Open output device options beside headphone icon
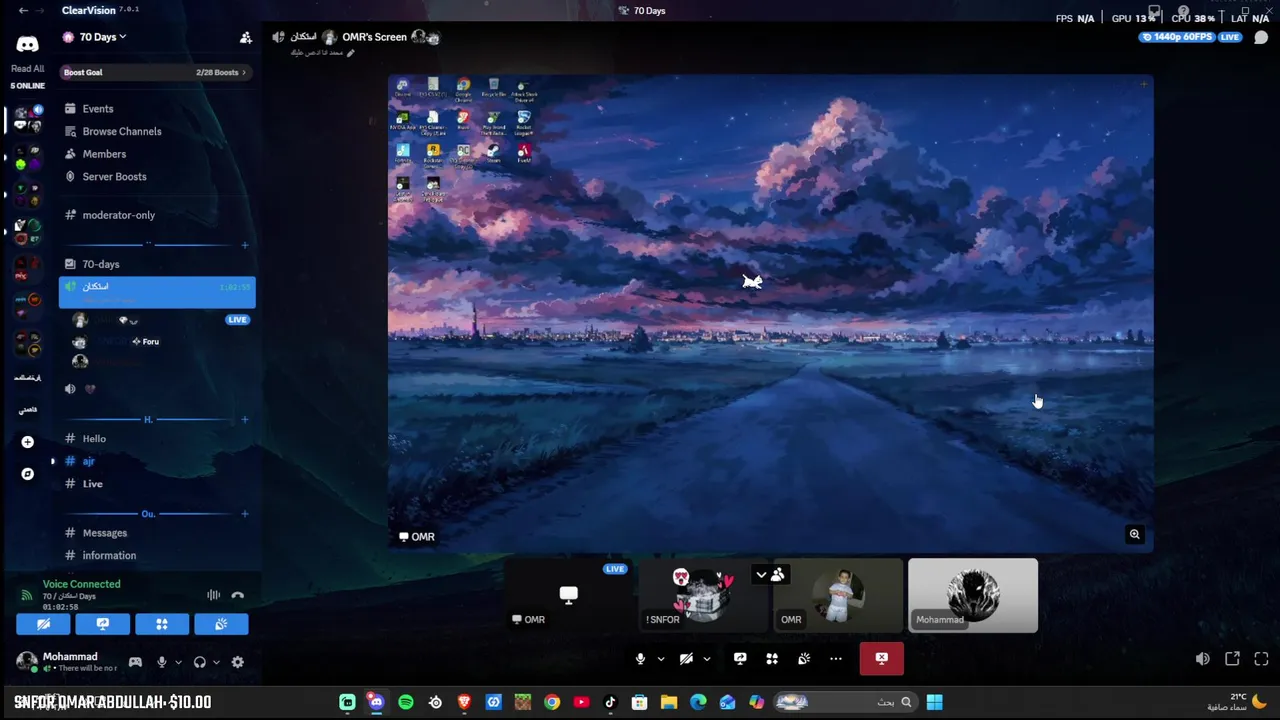Image resolution: width=1280 pixels, height=720 pixels. [216, 662]
